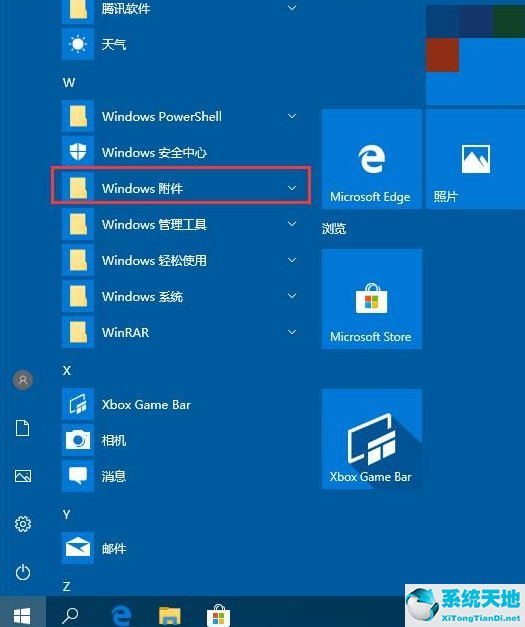Image resolution: width=525 pixels, height=627 pixels.
Task: Click the Windows 附件 folder icon
Action: 78,188
